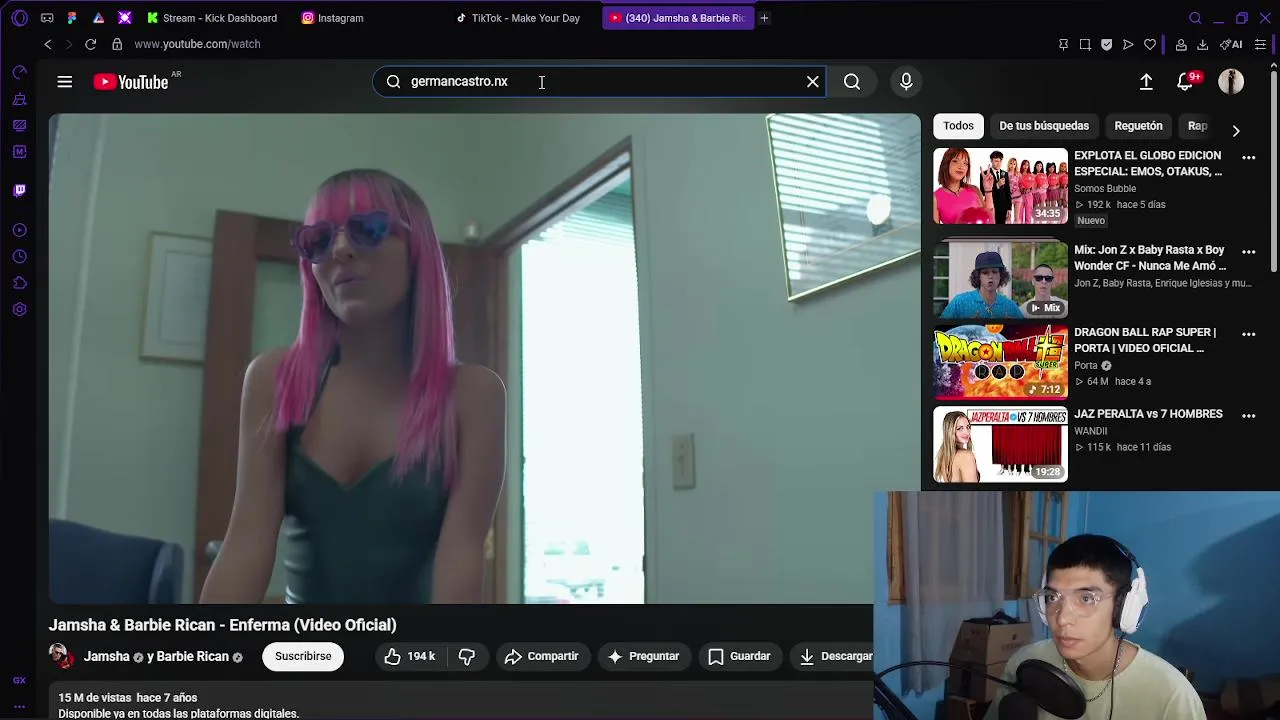1280x720 pixels.
Task: Like the video with 194 k
Action: click(410, 656)
